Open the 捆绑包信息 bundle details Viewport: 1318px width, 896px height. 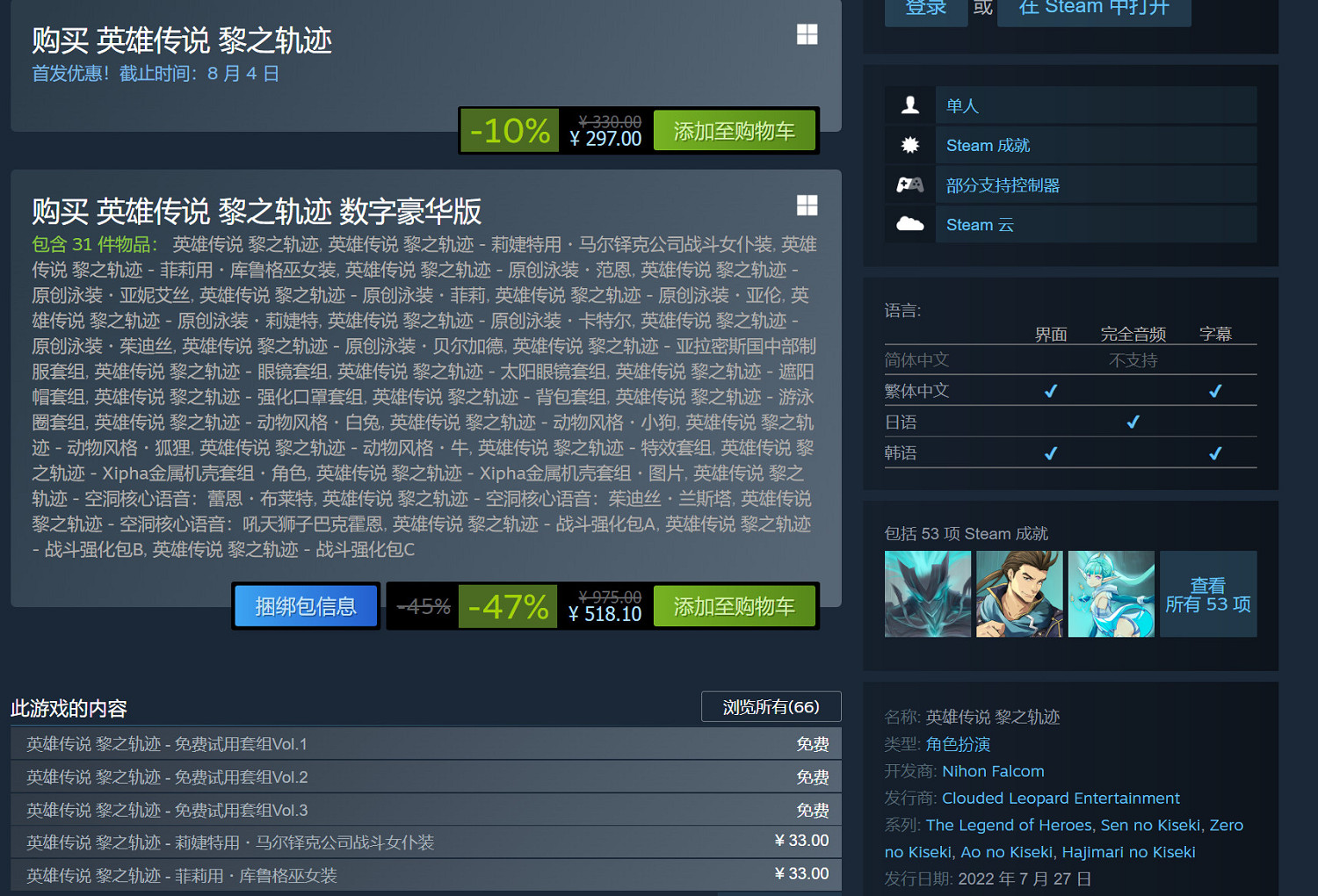(x=306, y=605)
